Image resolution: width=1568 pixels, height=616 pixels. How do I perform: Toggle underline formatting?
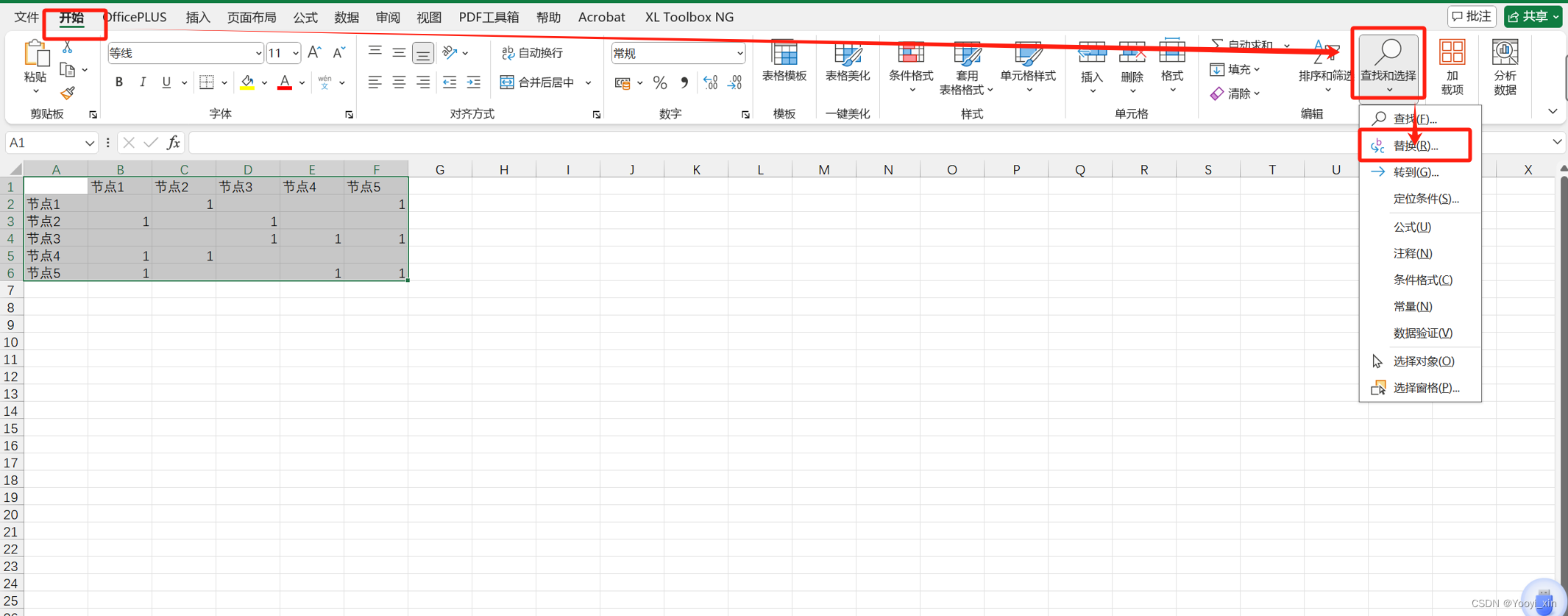tap(166, 82)
